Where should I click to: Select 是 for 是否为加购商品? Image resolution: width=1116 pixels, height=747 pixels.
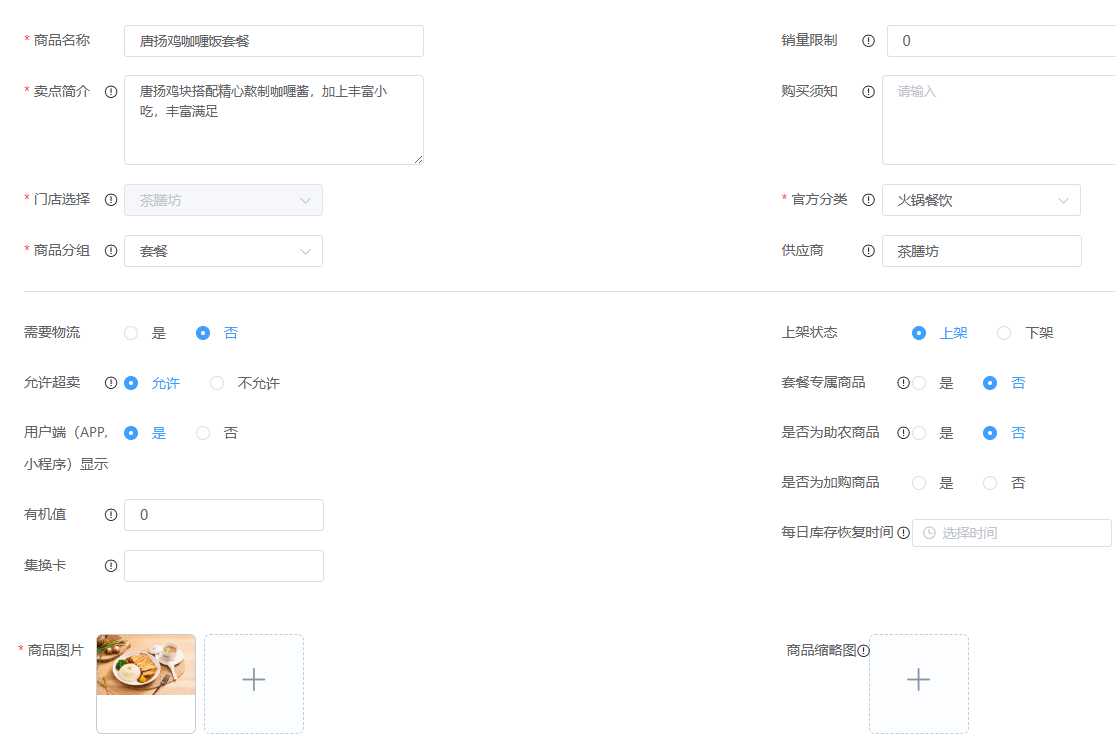pyautogui.click(x=919, y=483)
